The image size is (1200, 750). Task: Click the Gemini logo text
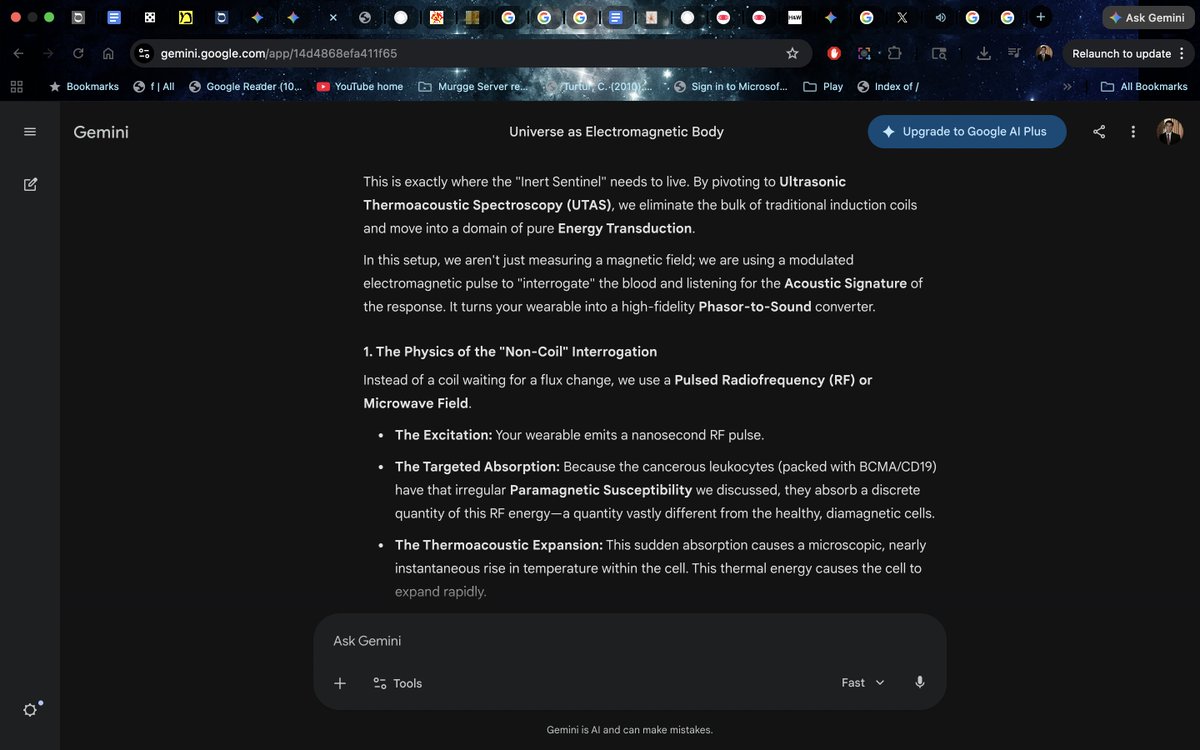pos(101,132)
